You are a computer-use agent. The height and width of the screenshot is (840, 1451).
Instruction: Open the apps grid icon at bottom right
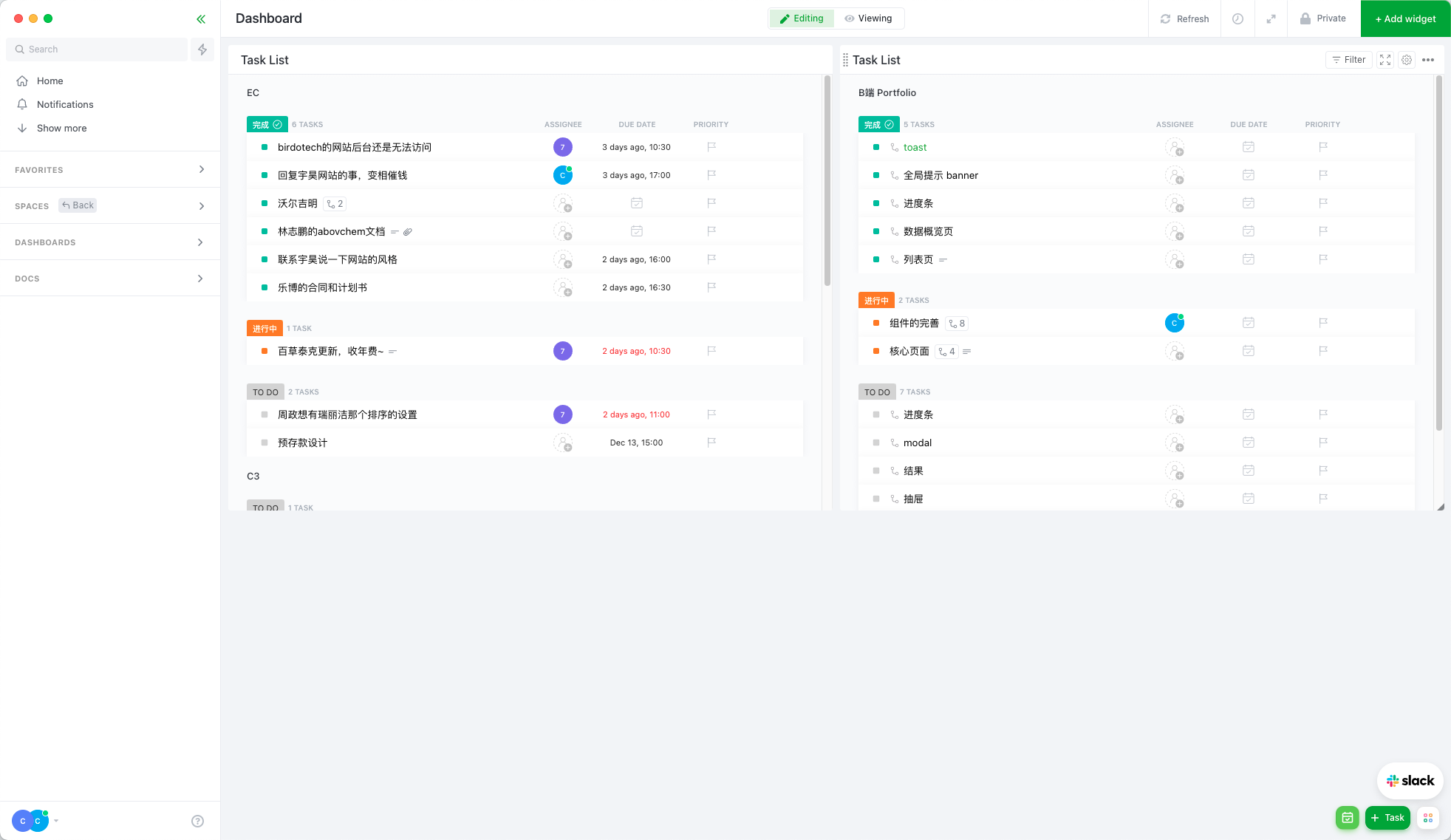(x=1428, y=818)
